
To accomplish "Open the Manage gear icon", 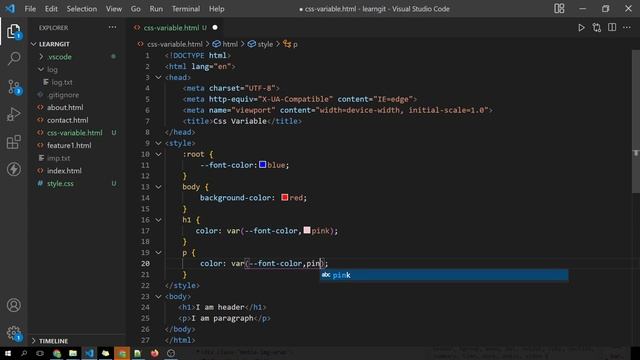I will point(13,333).
